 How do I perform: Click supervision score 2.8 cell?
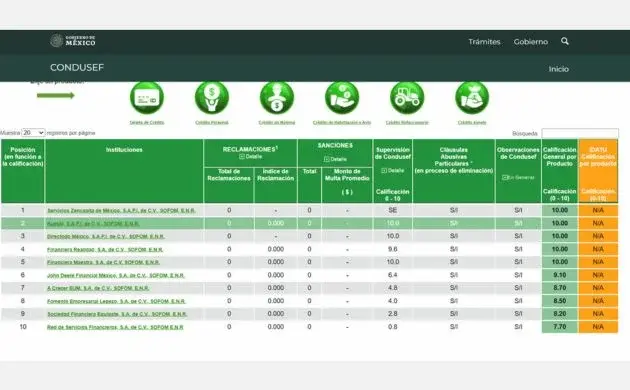point(393,314)
